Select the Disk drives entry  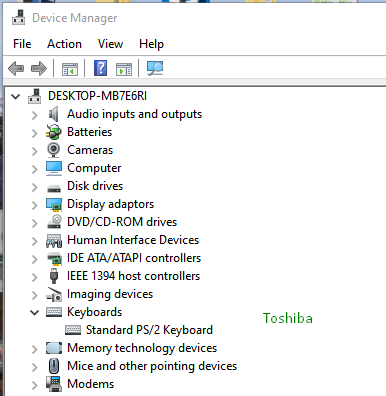tap(95, 186)
